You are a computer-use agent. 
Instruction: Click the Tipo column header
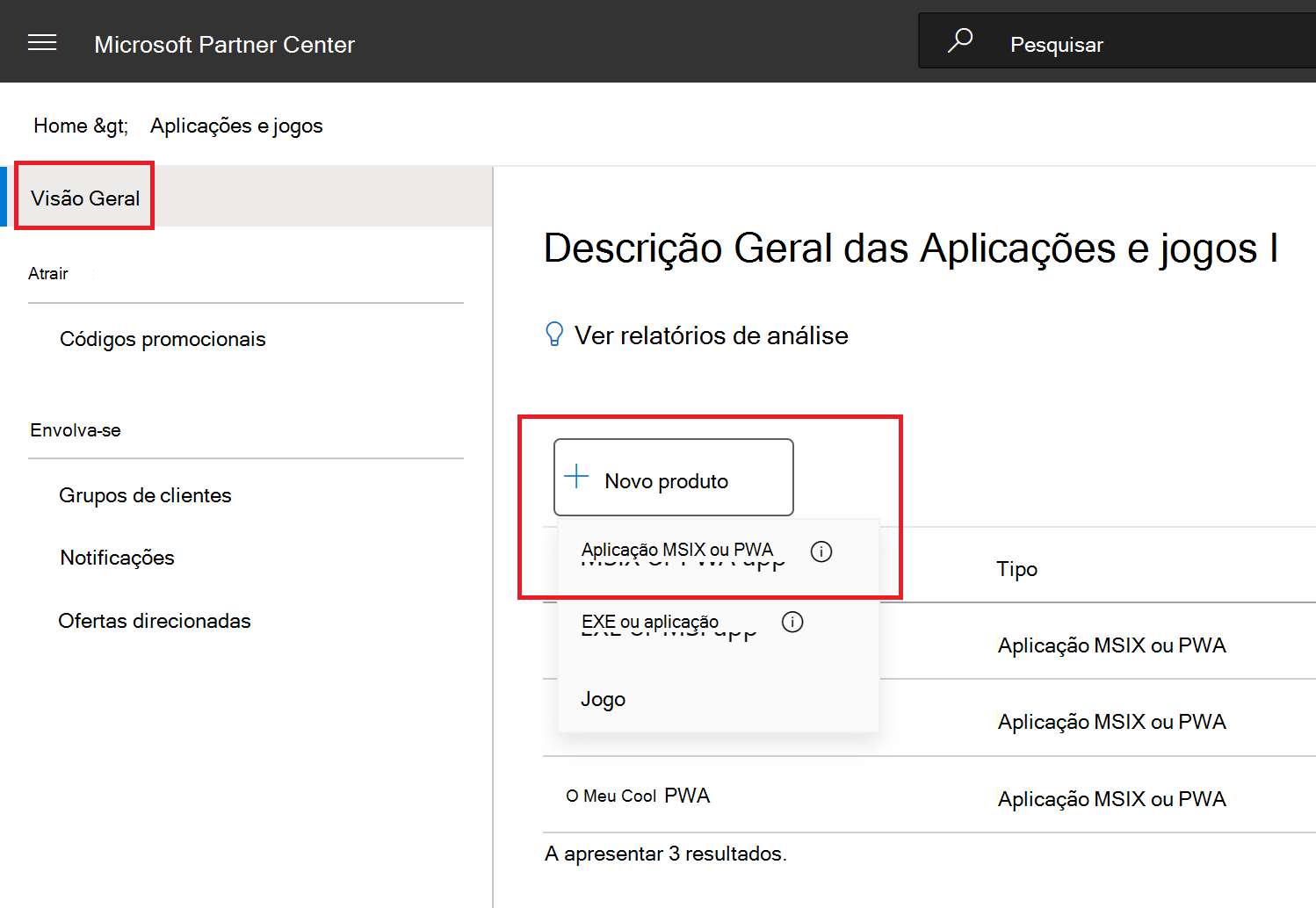coord(1017,569)
